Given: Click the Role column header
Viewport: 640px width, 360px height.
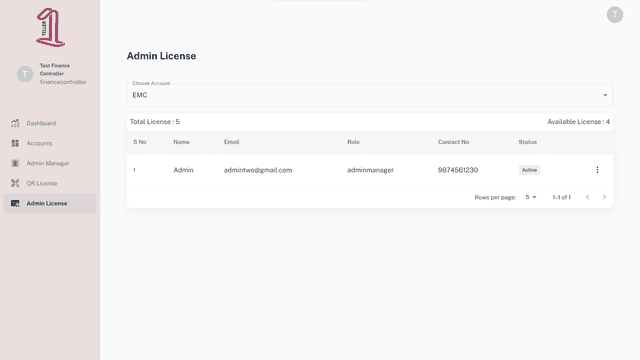Looking at the screenshot, I should (x=353, y=142).
